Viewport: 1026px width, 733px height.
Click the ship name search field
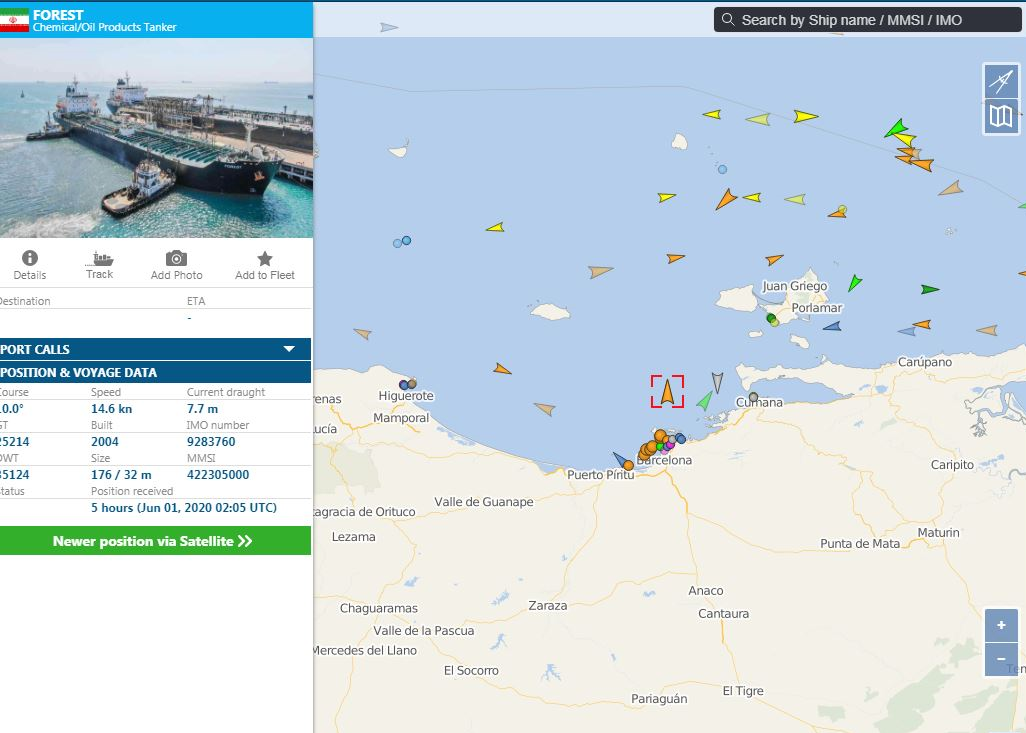pos(860,20)
